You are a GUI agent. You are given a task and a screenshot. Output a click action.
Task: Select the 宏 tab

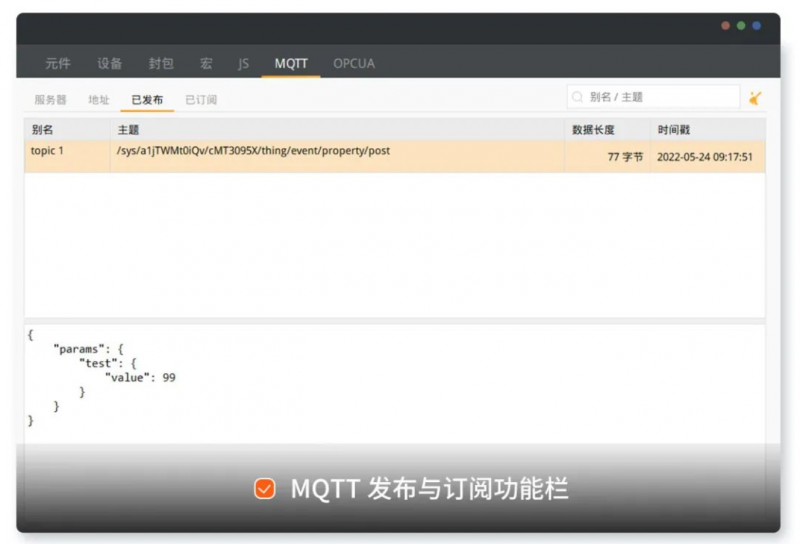tap(206, 63)
